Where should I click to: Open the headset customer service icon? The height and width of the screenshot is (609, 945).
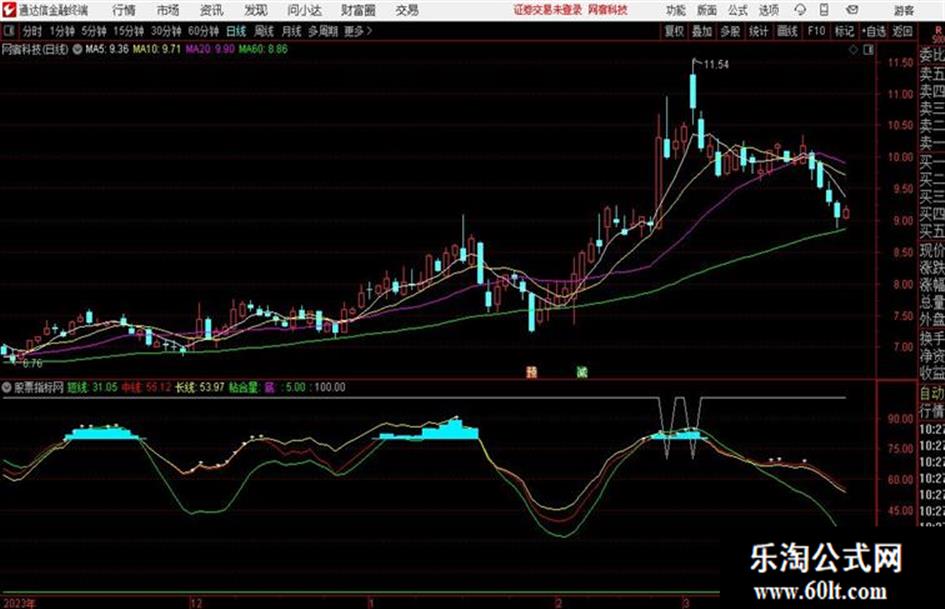[800, 10]
